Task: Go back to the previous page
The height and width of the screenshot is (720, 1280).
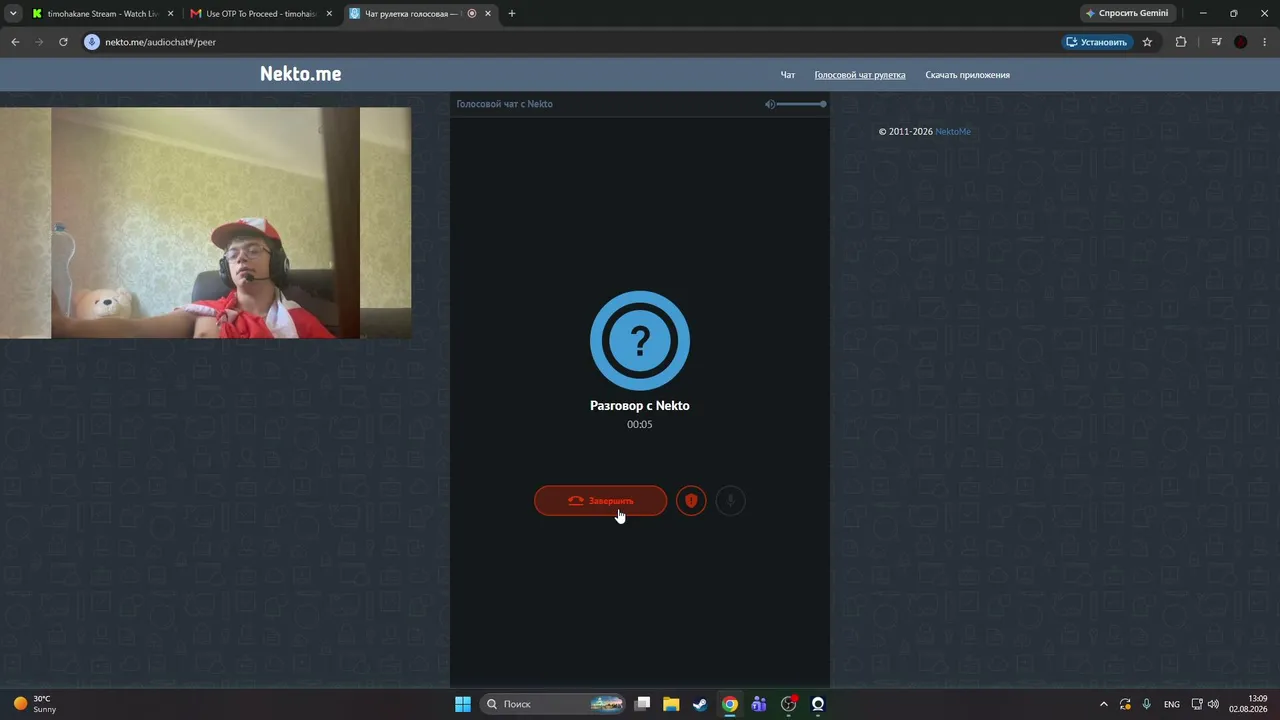Action: (x=15, y=42)
